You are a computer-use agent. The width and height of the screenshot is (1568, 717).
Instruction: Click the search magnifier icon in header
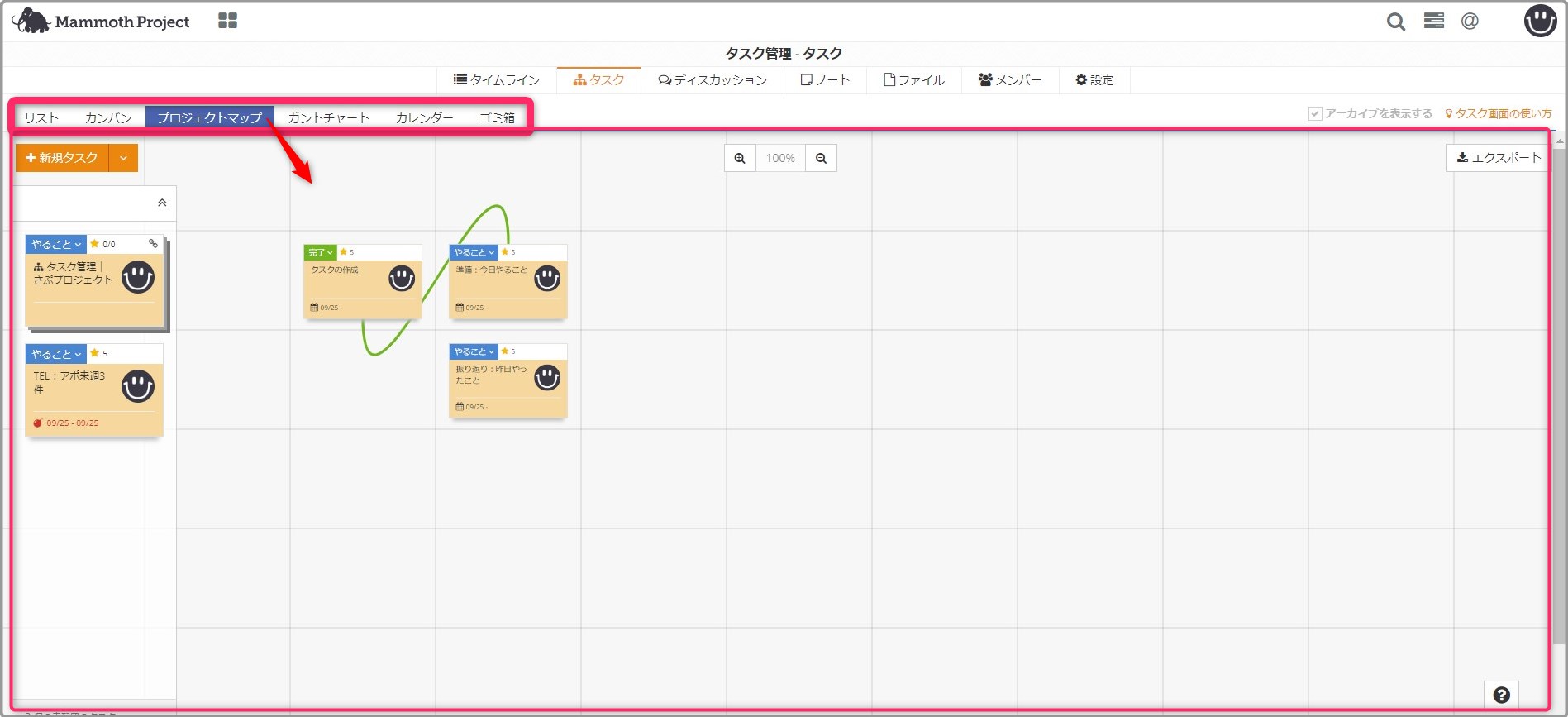click(x=1395, y=22)
